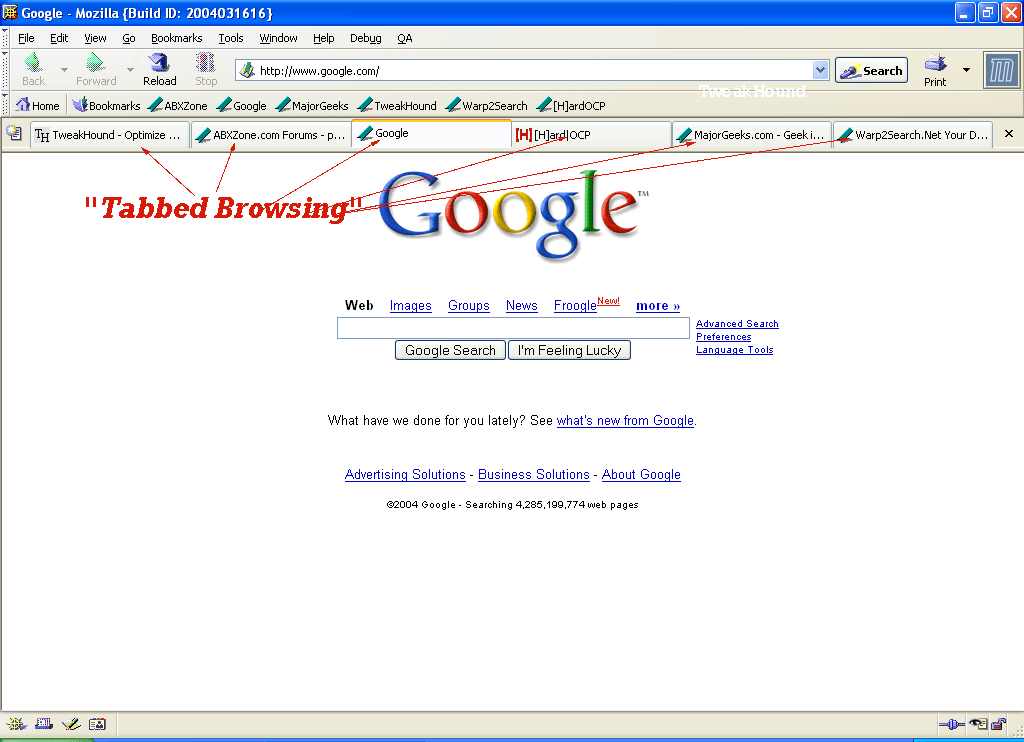Click the Forward navigation arrow icon
Screen dimensions: 1024x742
click(95, 63)
